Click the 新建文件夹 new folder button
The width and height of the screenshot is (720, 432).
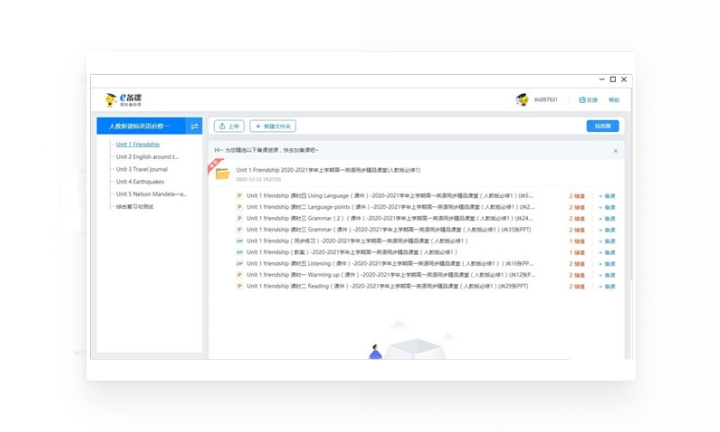272,126
